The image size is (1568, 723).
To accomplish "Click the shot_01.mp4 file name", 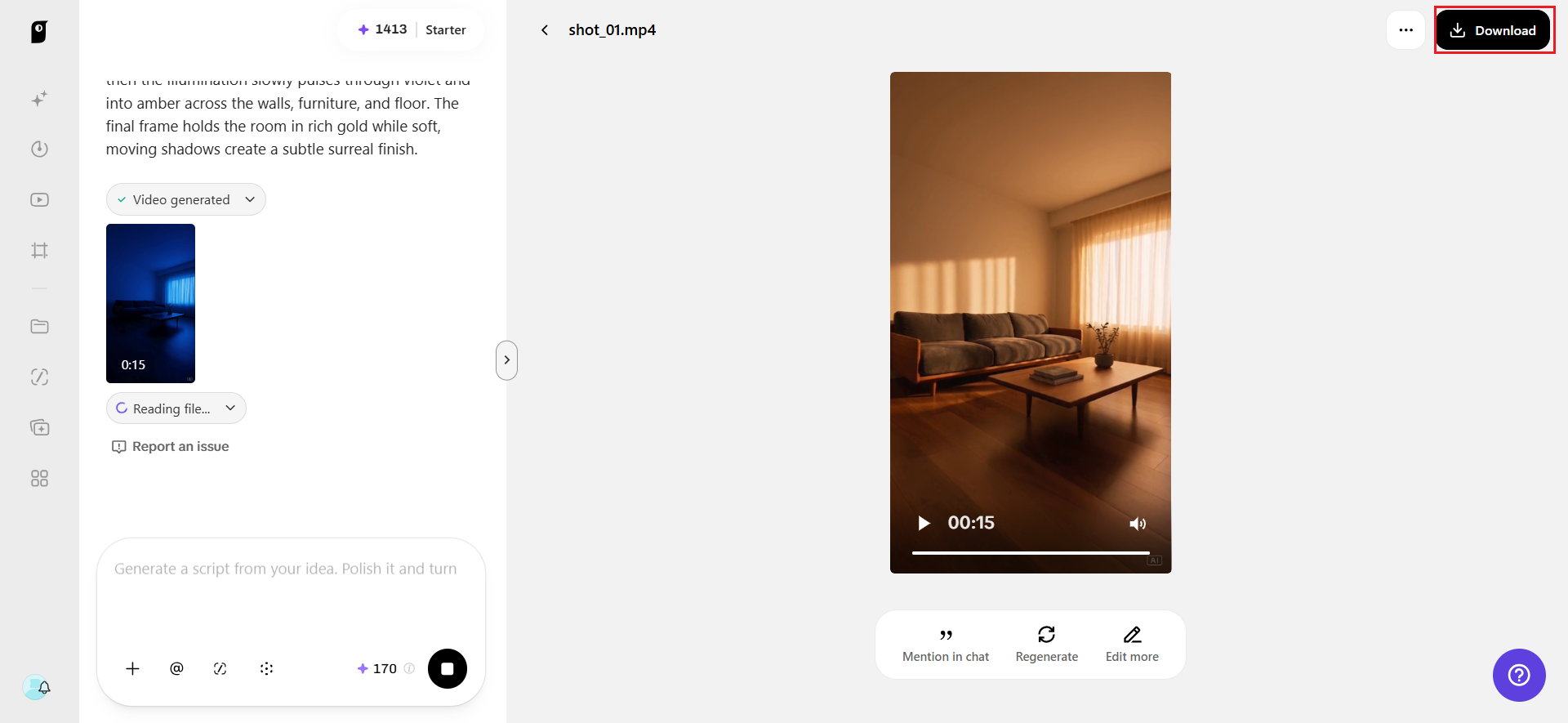I will click(612, 30).
